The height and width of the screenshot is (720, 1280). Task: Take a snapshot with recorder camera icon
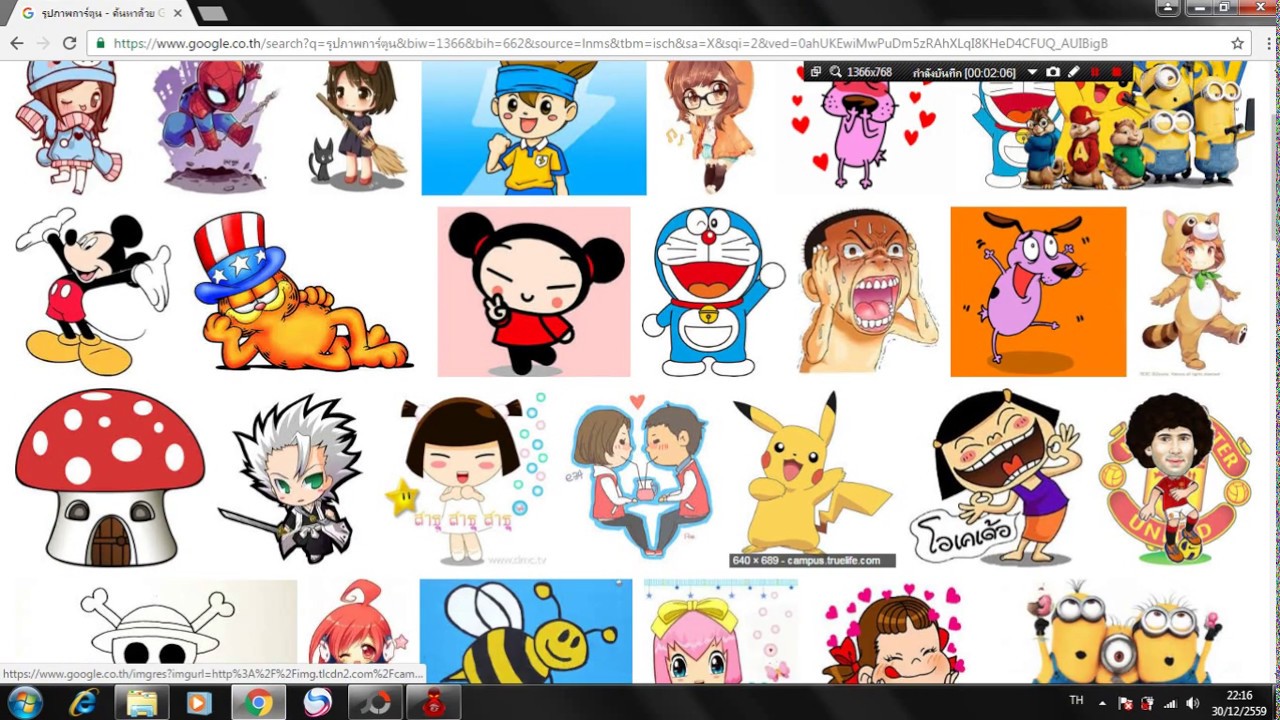[x=1053, y=72]
